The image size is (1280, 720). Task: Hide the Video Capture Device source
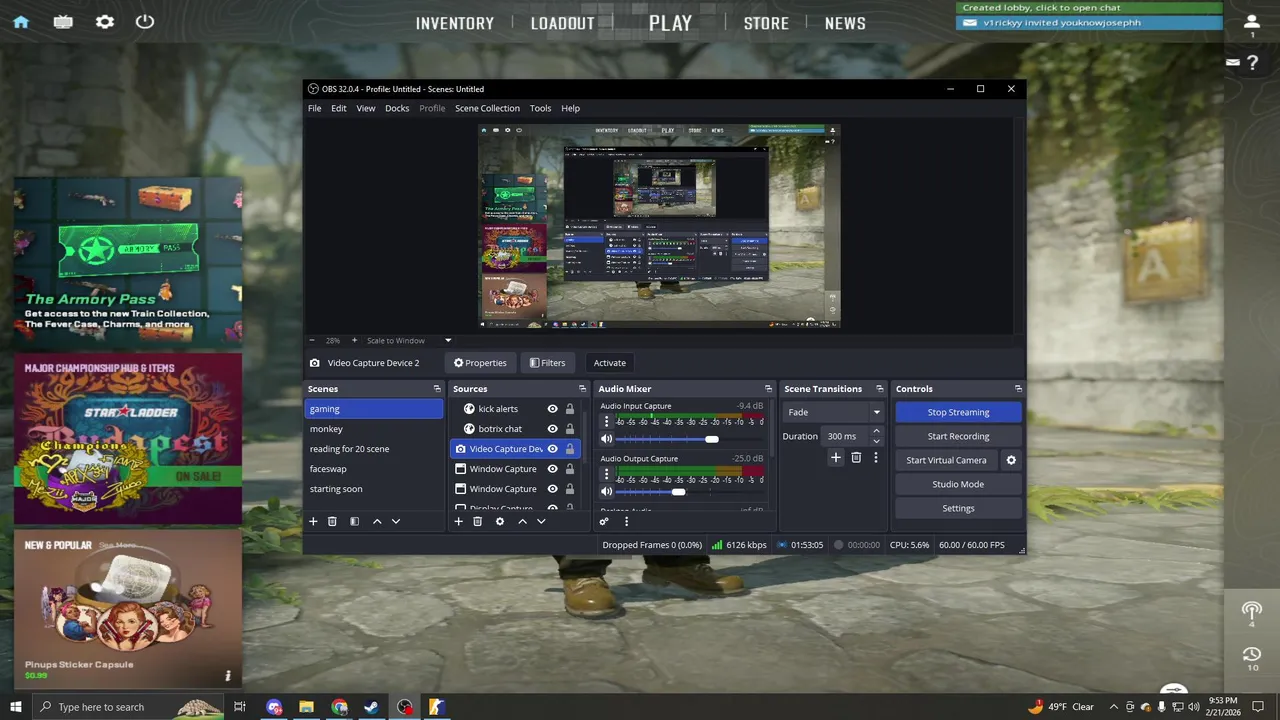[552, 448]
